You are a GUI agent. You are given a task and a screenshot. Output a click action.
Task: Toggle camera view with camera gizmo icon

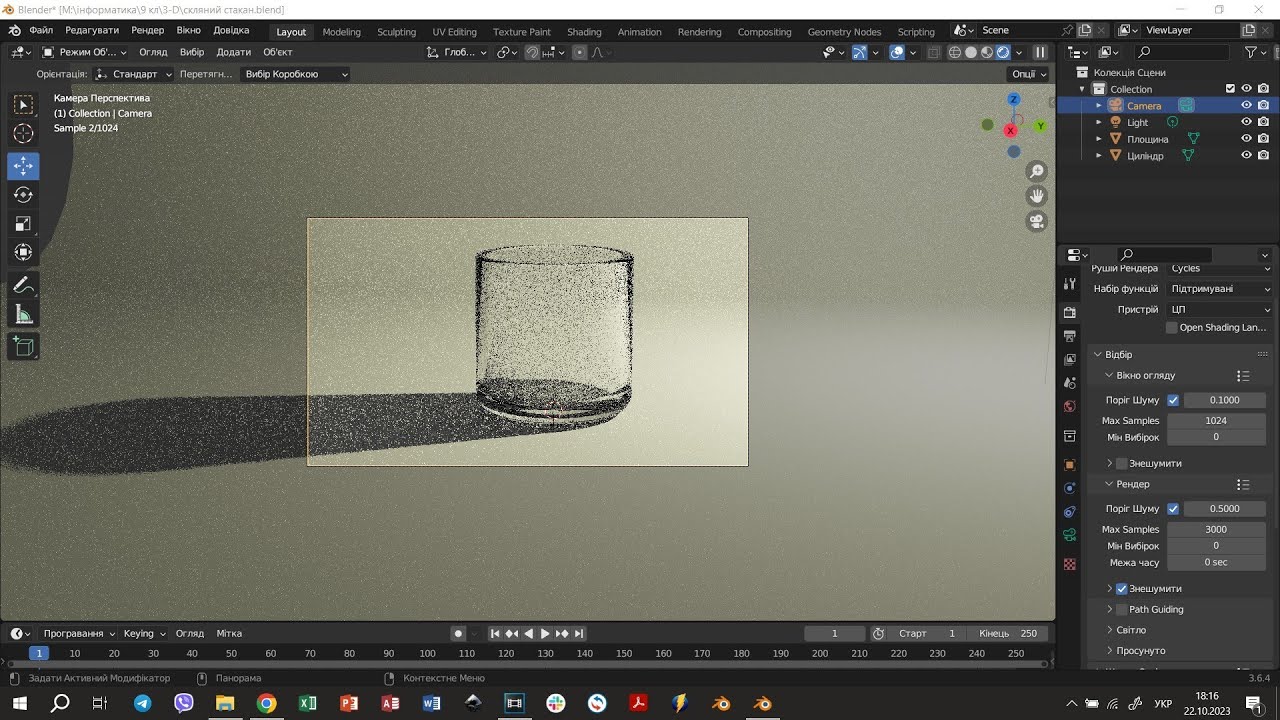(x=1037, y=221)
